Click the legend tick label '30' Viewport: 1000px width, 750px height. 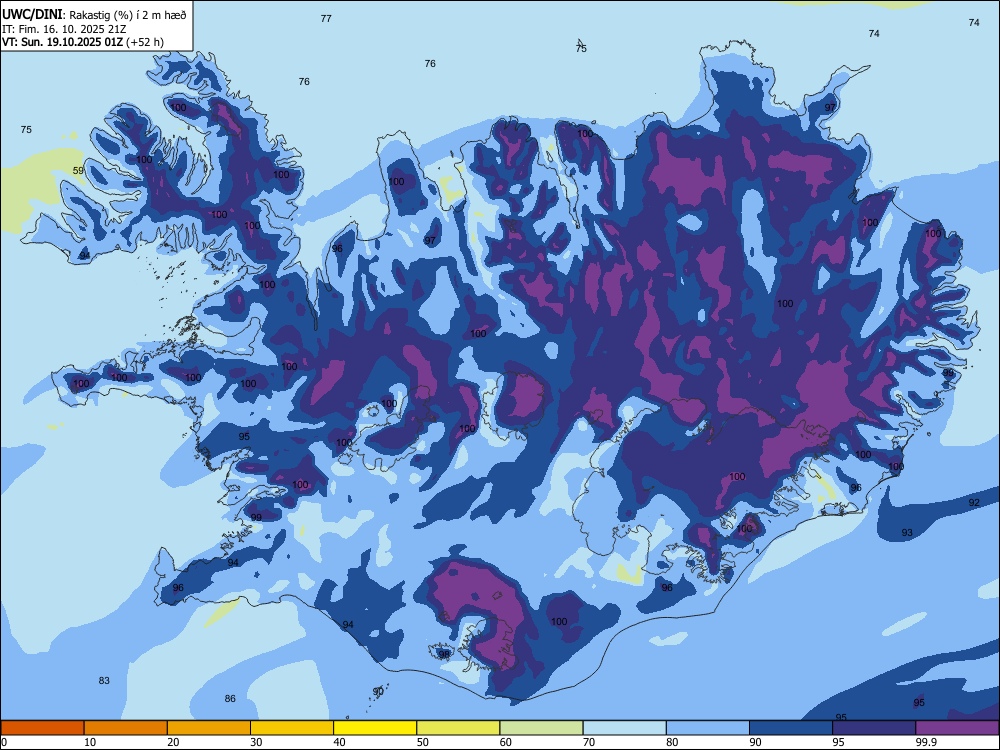pos(256,742)
